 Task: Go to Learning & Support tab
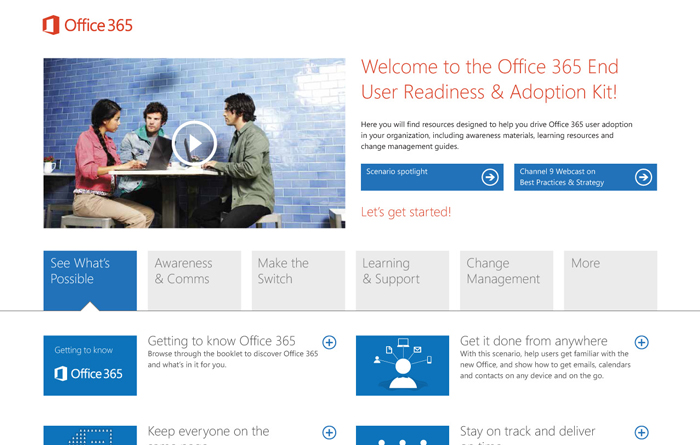pos(402,280)
